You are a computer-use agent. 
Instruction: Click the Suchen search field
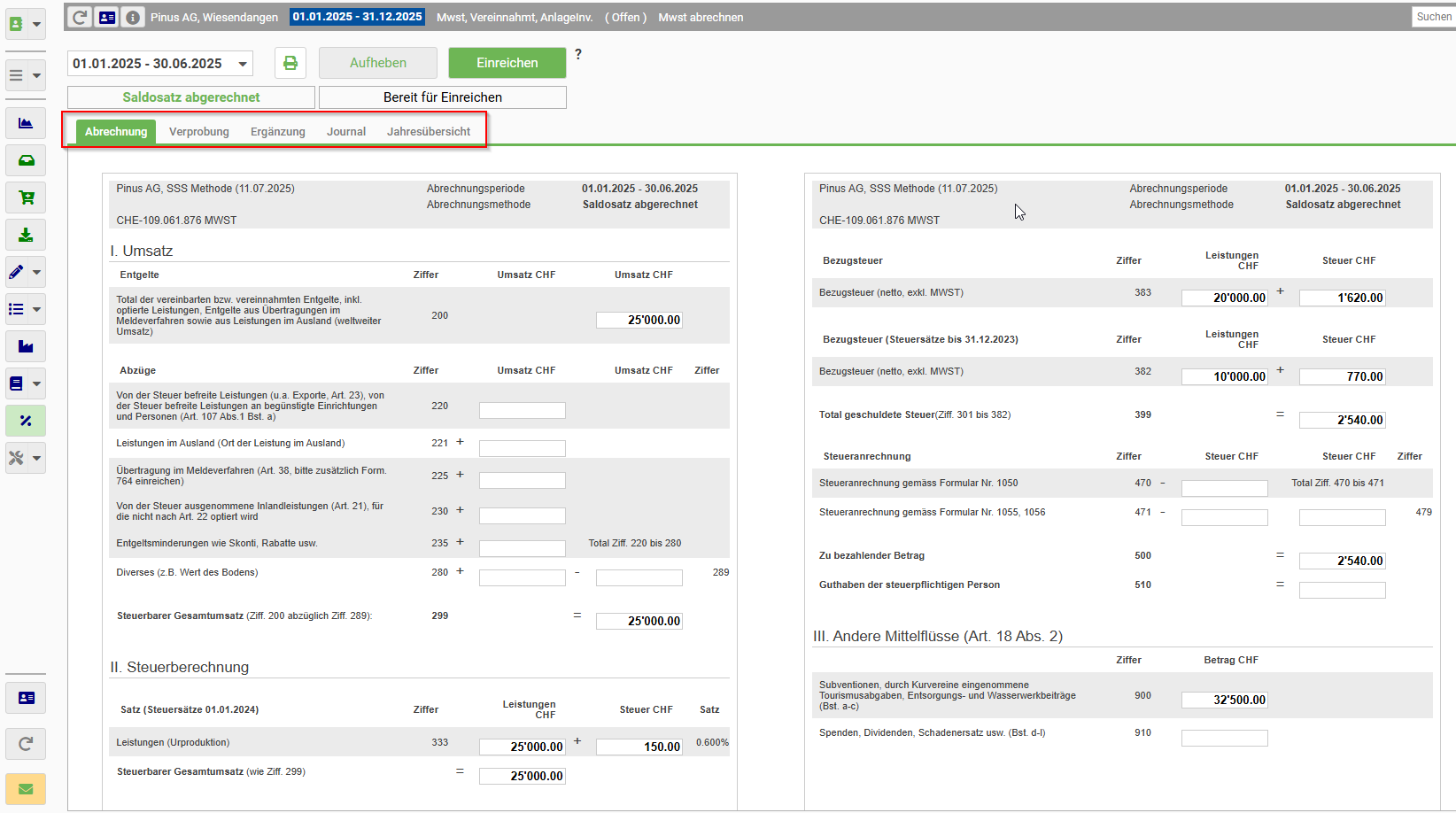(1433, 17)
